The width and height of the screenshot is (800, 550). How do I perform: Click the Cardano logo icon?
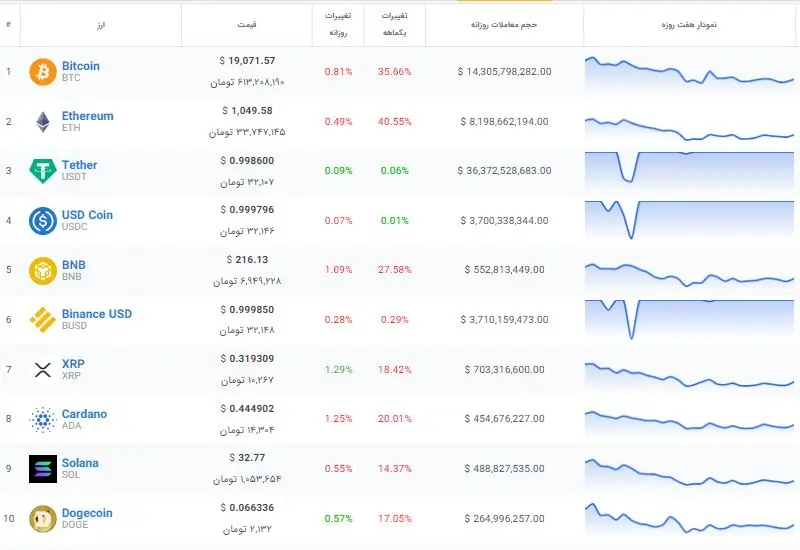tap(43, 420)
